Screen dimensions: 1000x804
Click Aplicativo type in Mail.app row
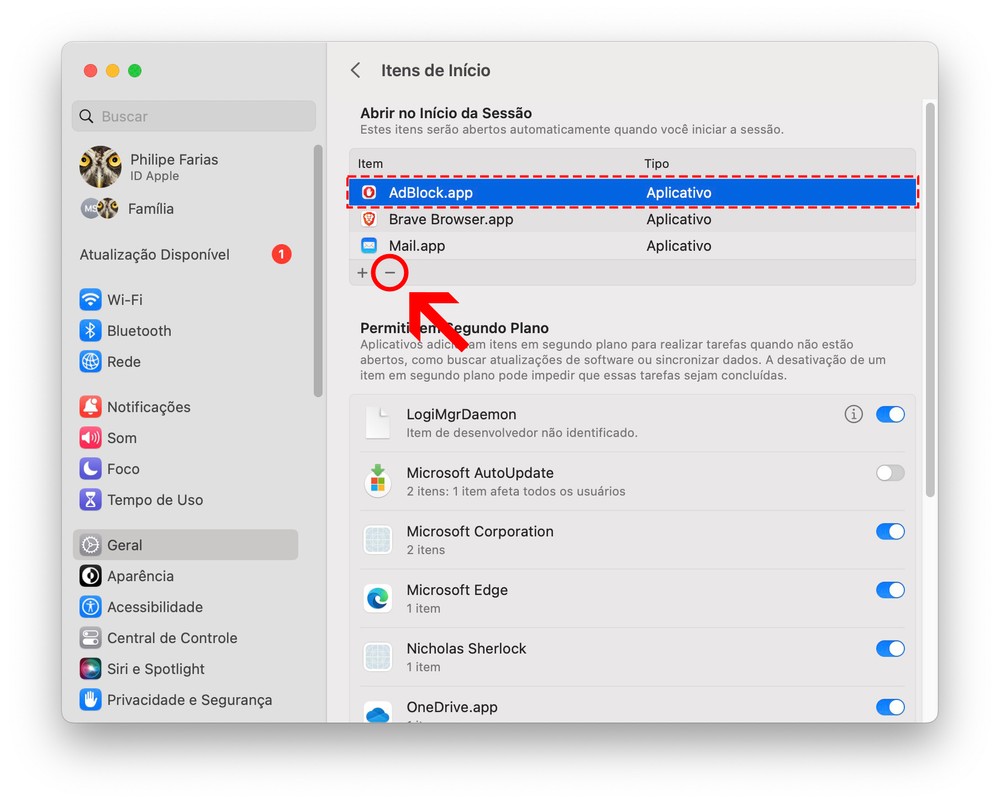pyautogui.click(x=679, y=245)
